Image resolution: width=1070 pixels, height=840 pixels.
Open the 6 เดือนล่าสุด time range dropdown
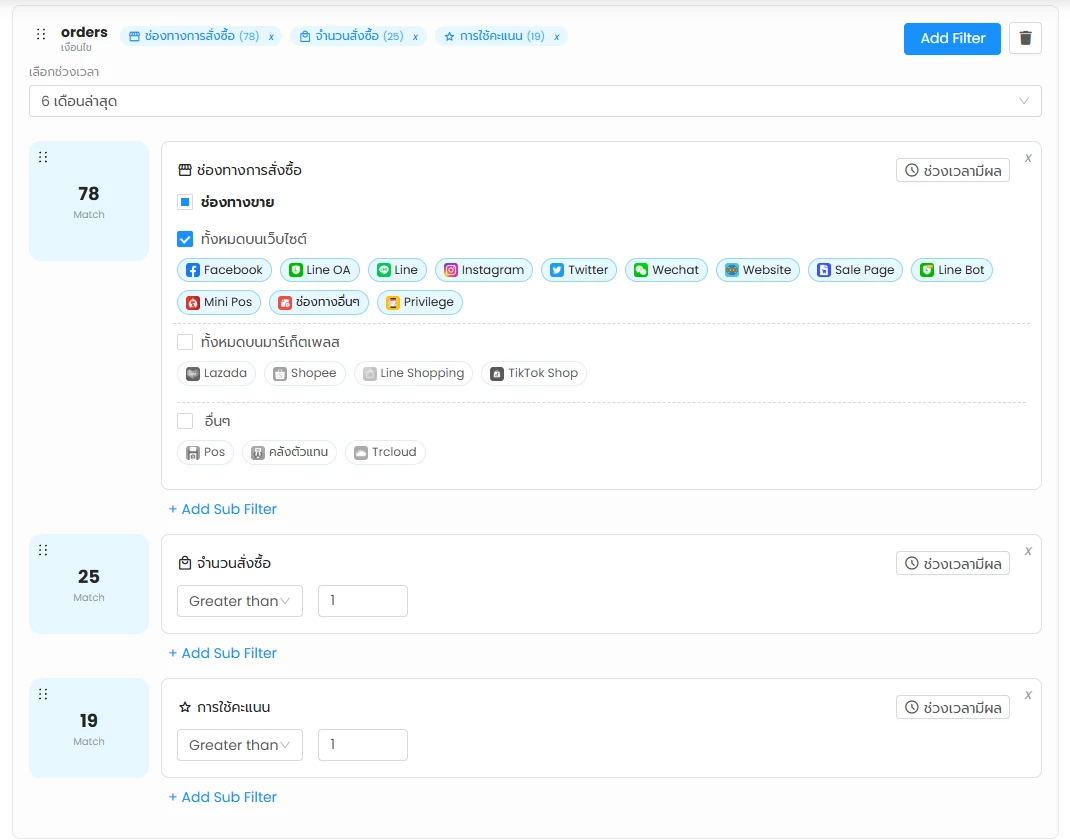pyautogui.click(x=535, y=101)
